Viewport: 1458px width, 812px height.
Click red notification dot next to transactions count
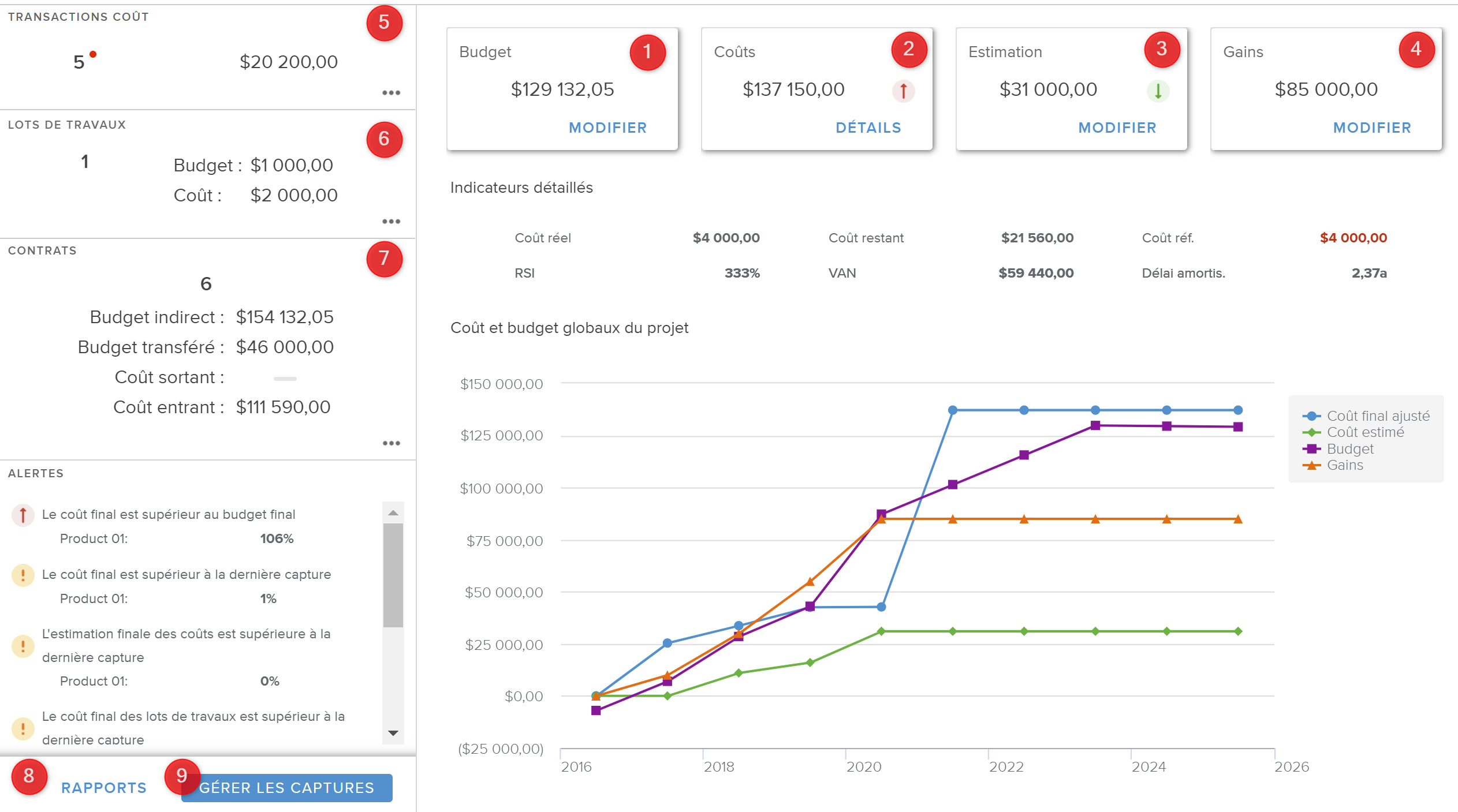pos(93,55)
